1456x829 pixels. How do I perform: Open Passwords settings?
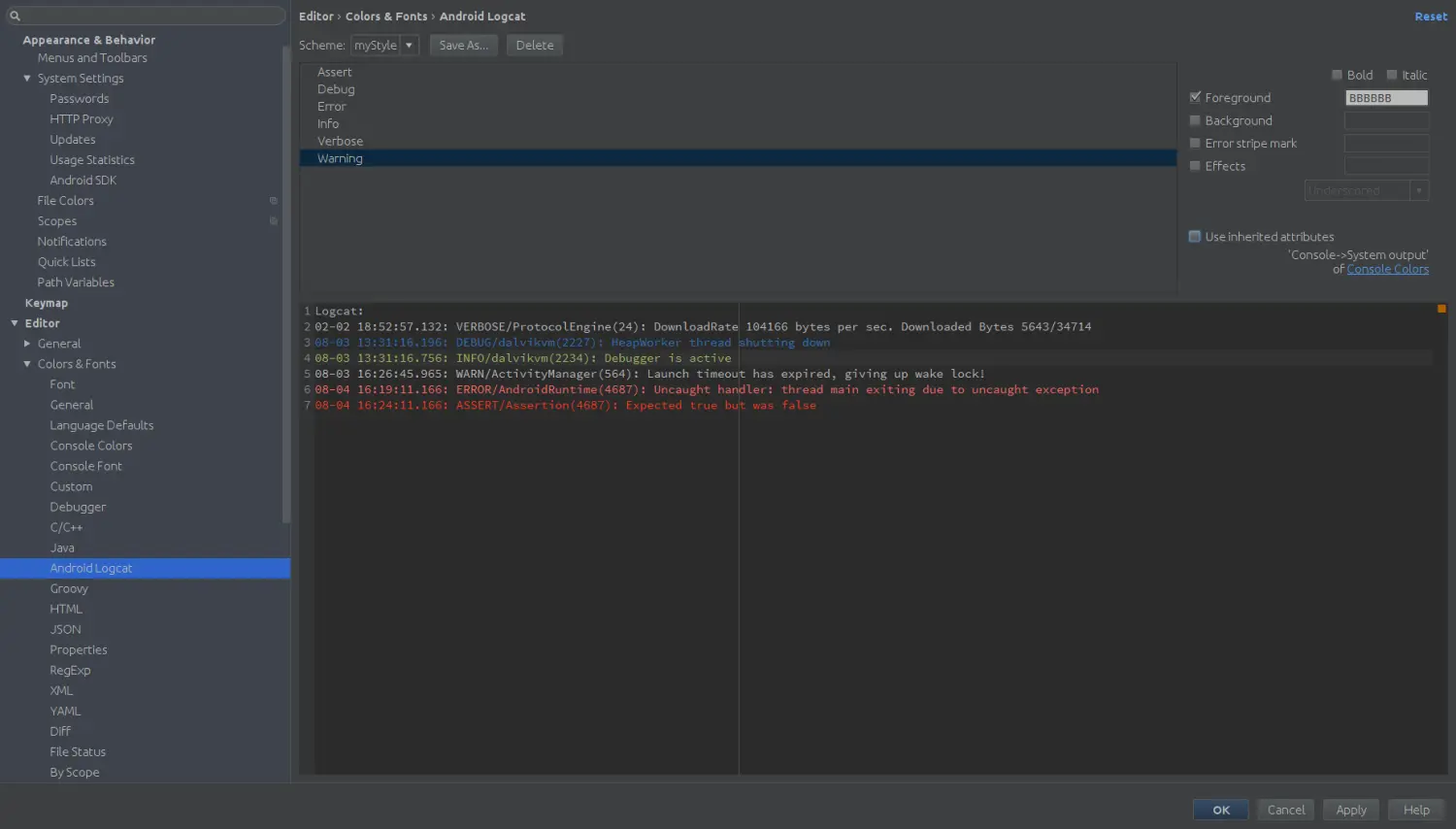point(80,99)
